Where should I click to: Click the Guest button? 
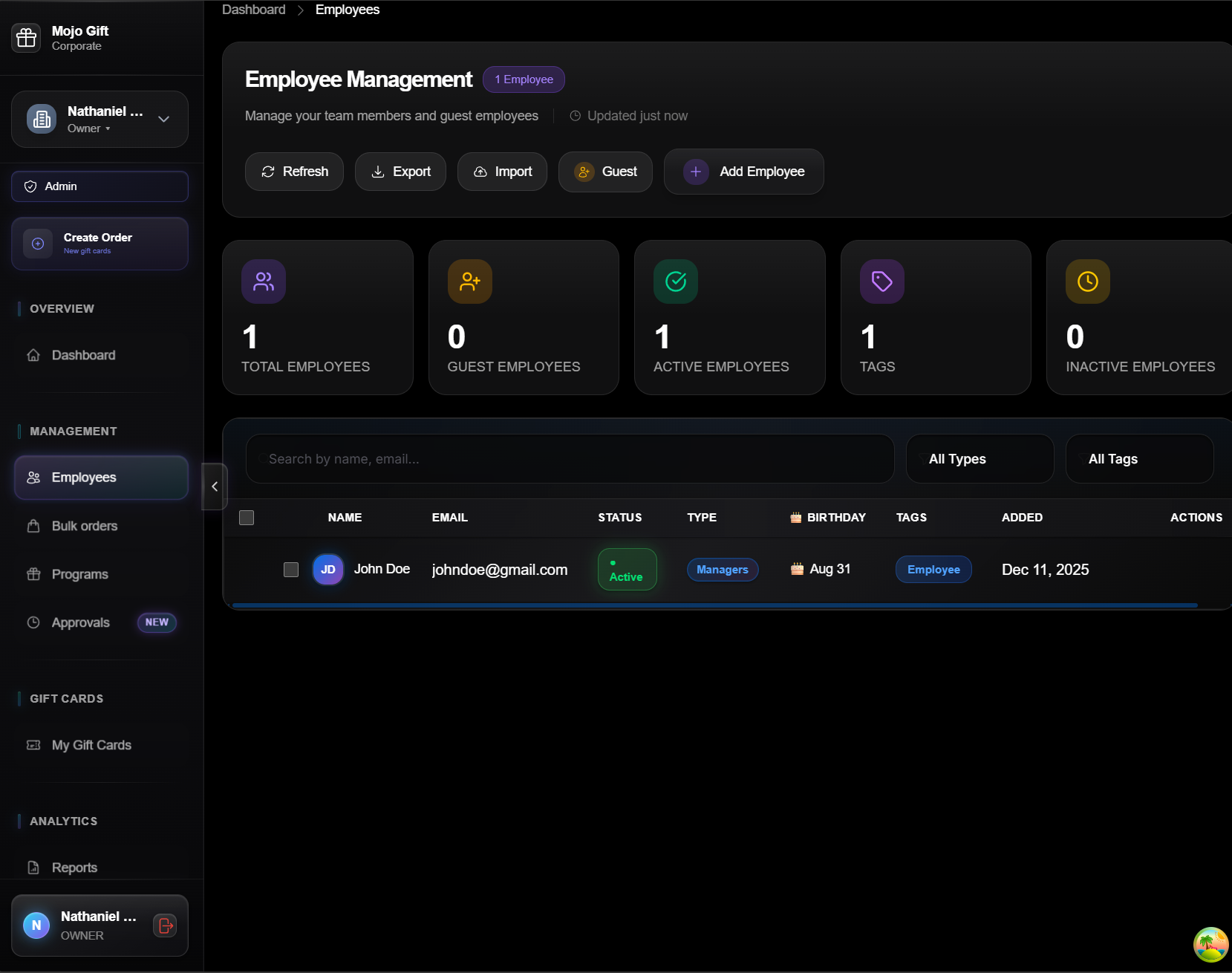tap(605, 172)
